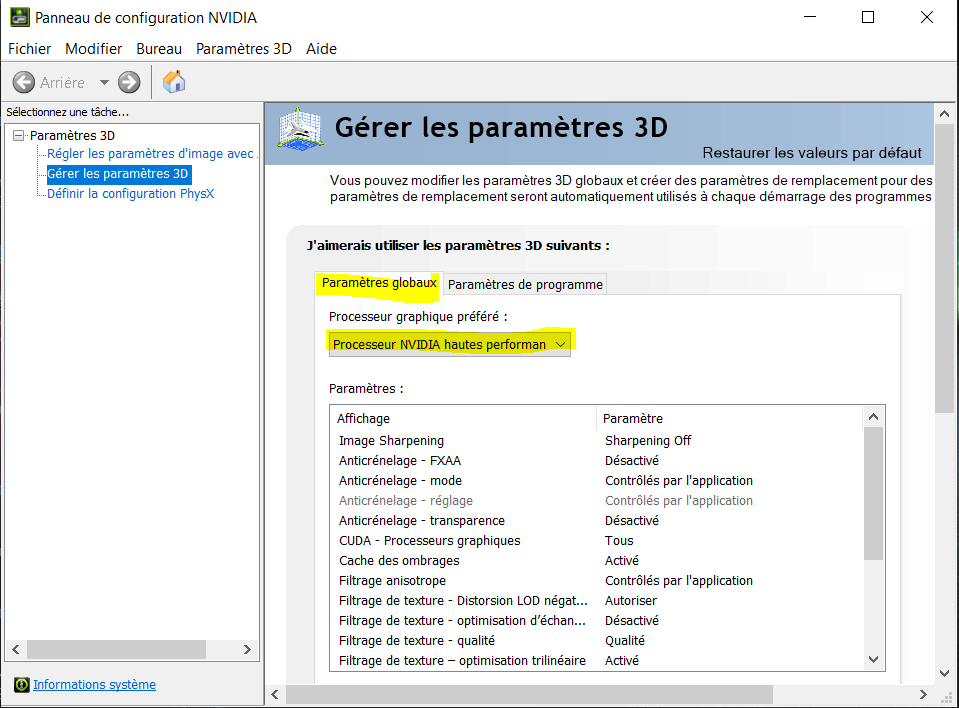Screen dimensions: 959x708
Task: Click settings list scroll down arrow
Action: (x=873, y=660)
